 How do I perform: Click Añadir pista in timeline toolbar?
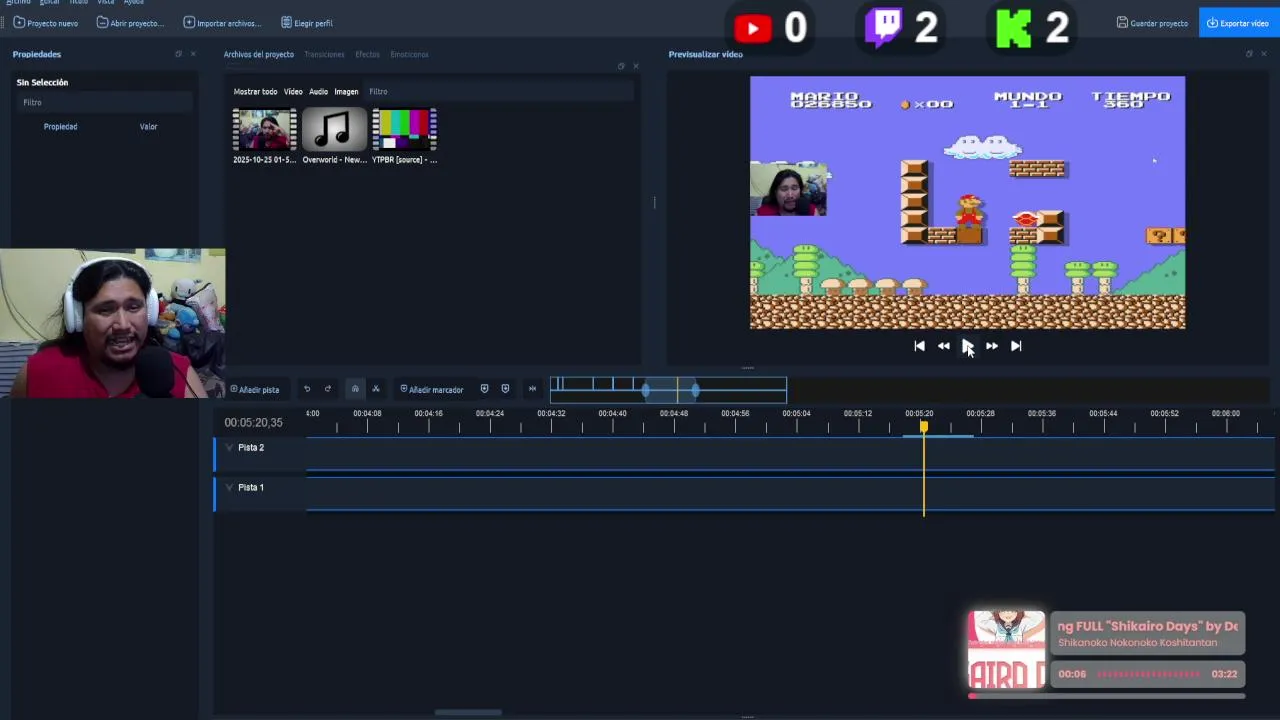[255, 389]
